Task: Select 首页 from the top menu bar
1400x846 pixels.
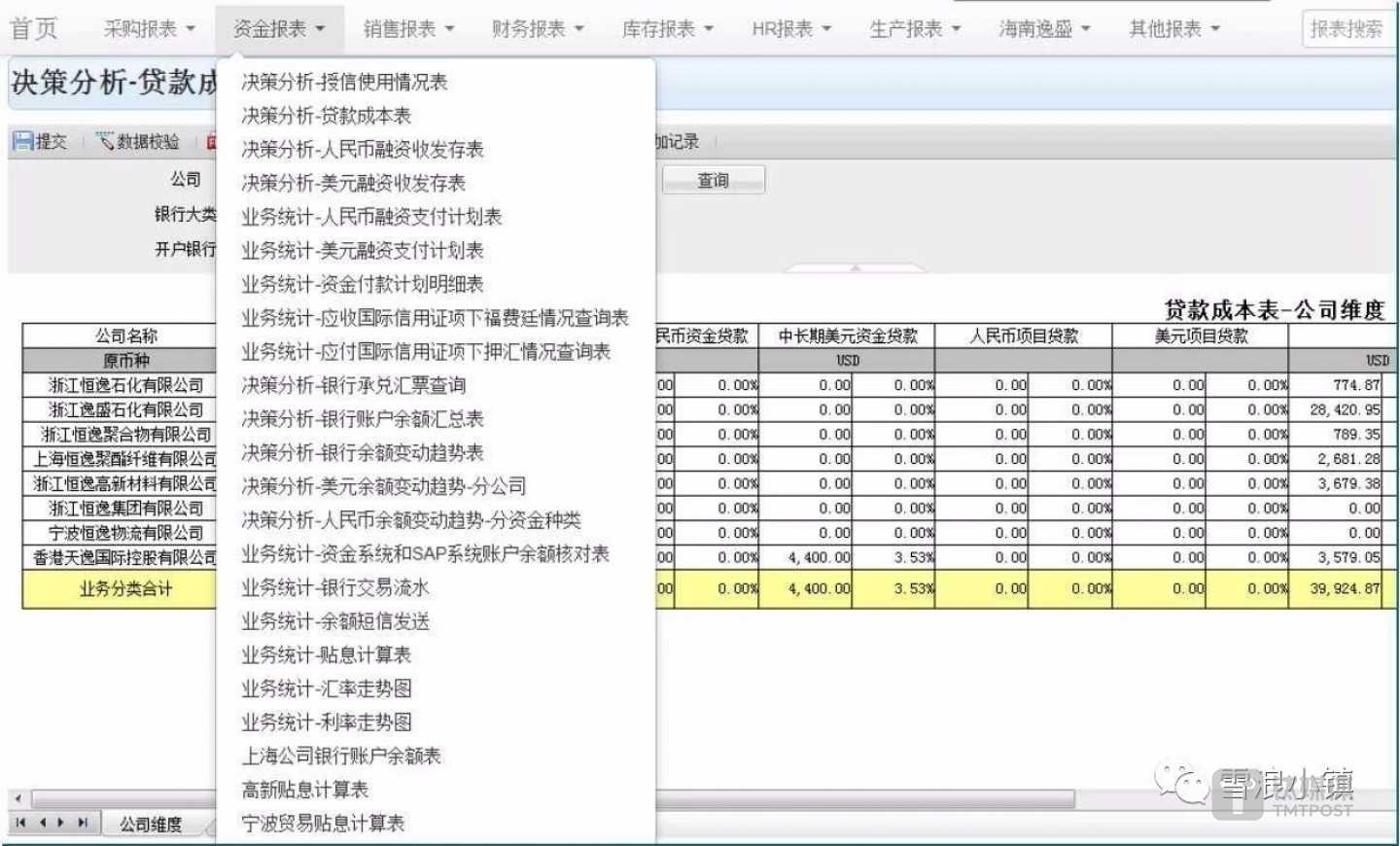Action: 32,28
